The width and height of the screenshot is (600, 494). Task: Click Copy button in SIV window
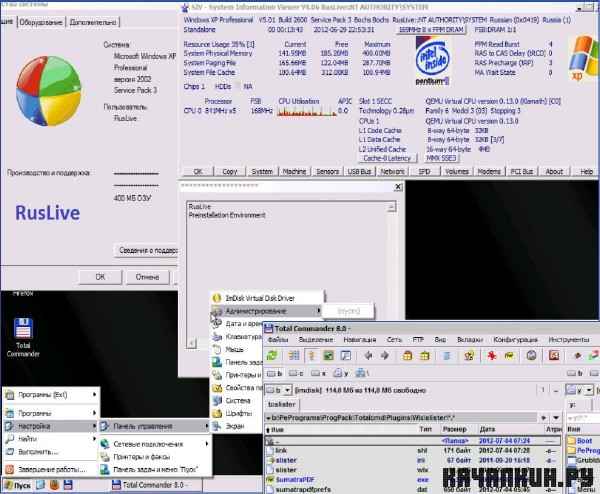click(x=230, y=171)
